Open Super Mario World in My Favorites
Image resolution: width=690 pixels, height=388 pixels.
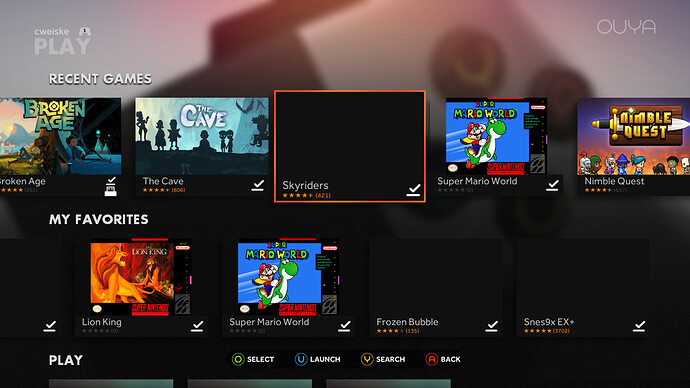point(288,288)
